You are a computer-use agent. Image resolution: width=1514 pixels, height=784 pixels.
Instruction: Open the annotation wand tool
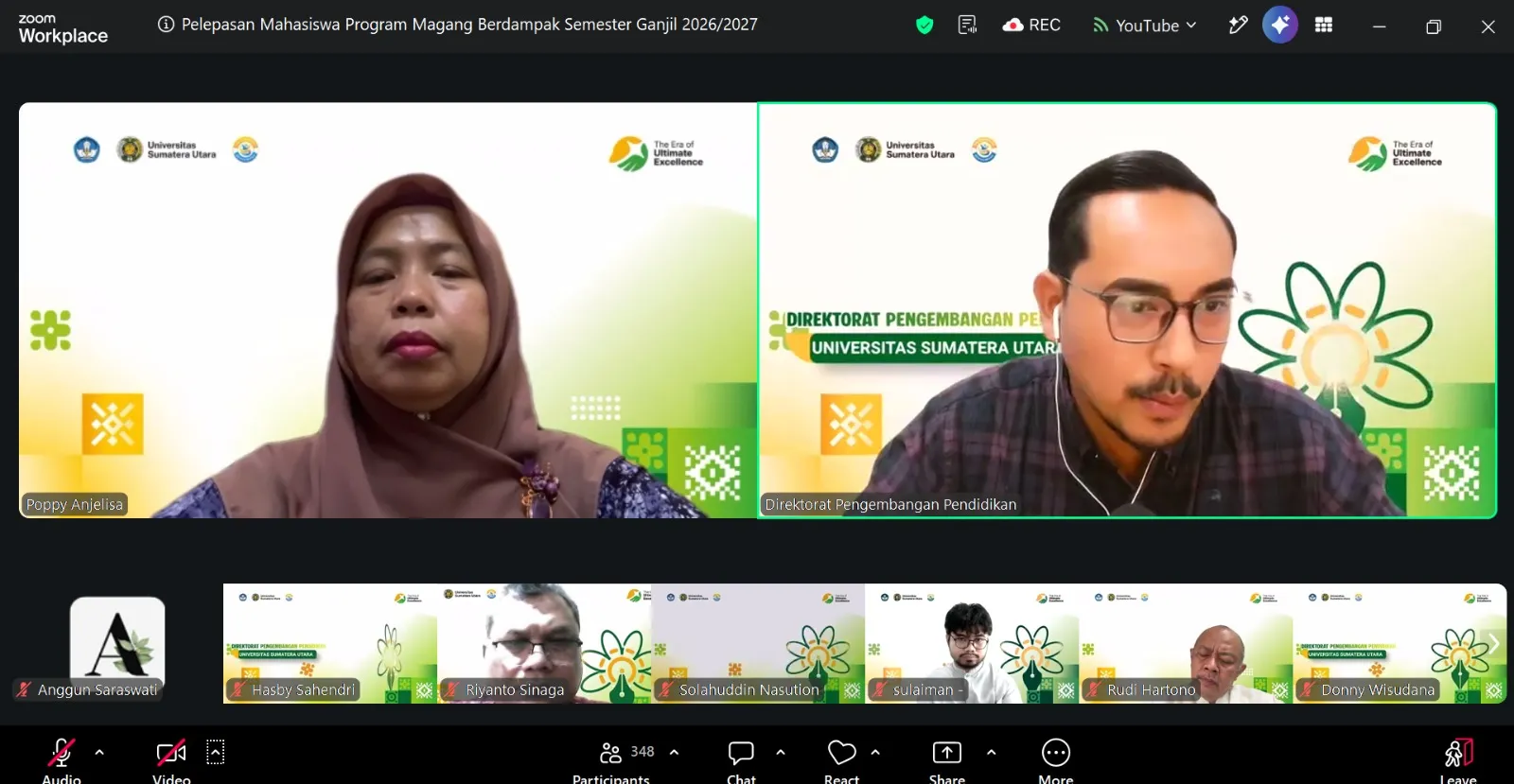[x=1238, y=26]
